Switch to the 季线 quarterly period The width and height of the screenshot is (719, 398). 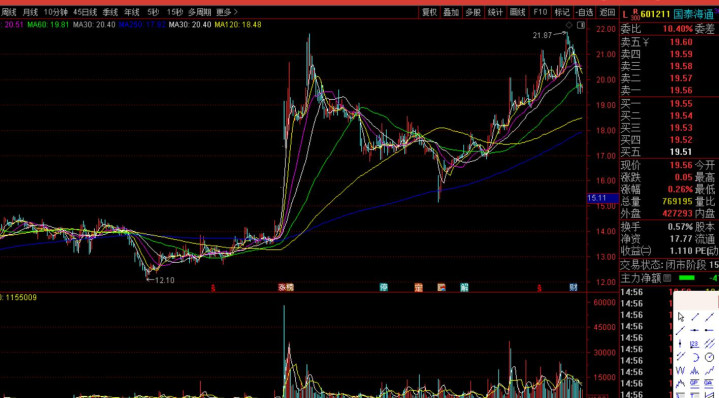click(111, 12)
